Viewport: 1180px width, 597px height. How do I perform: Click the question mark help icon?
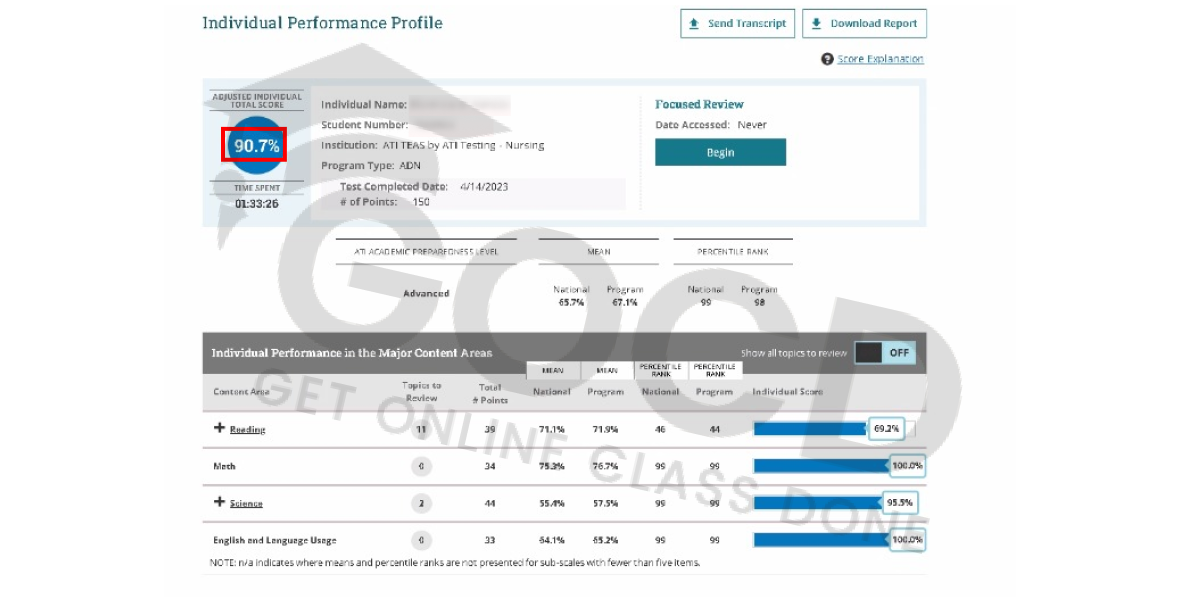(827, 59)
